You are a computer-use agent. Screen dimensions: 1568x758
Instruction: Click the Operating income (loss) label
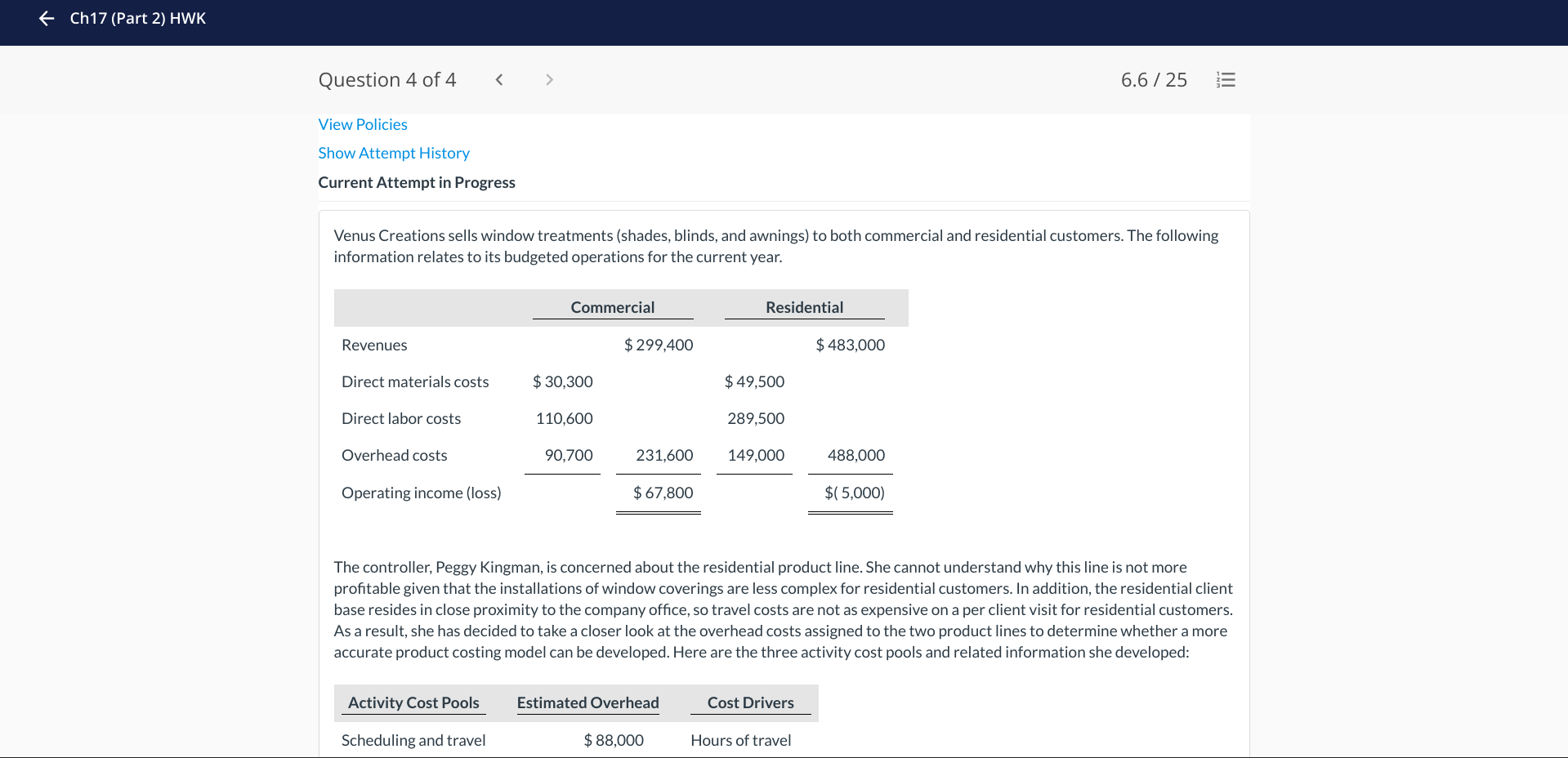422,493
